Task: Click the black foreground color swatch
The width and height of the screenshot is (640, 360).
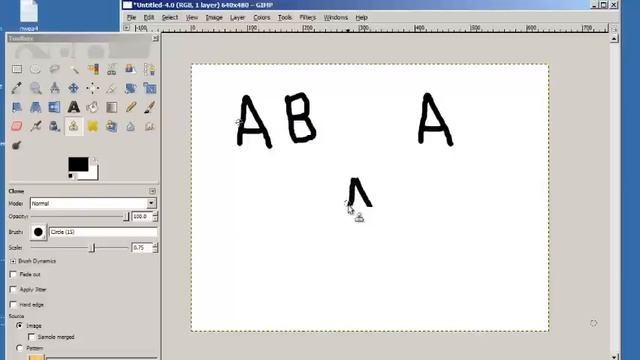Action: [78, 164]
